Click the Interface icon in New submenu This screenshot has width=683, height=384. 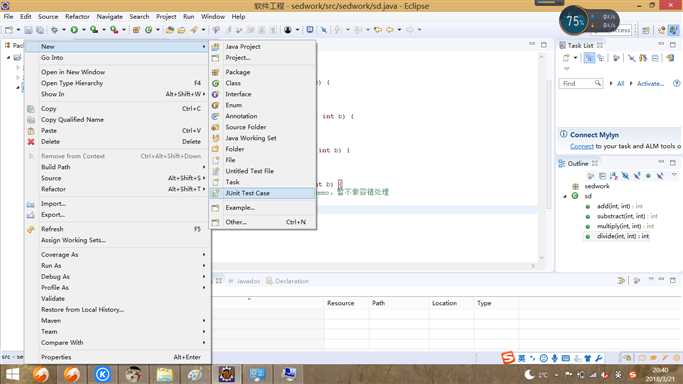pyautogui.click(x=216, y=94)
